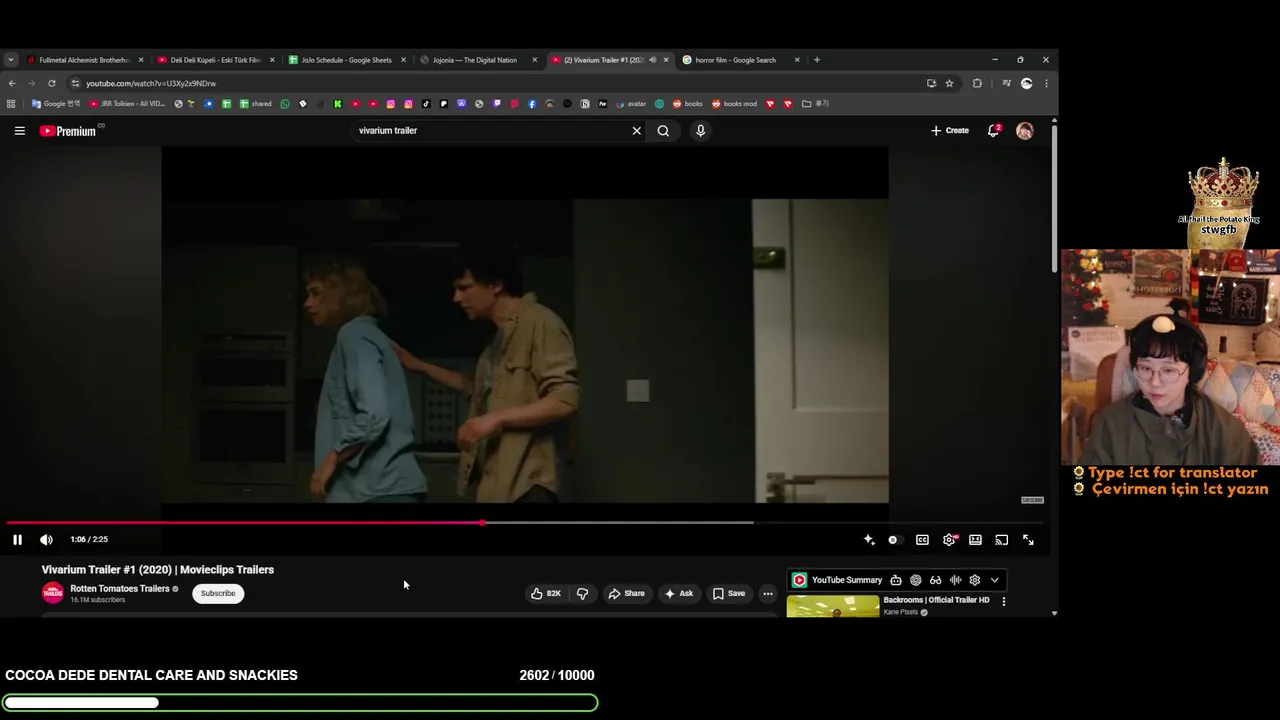Open player settings gear

pos(949,539)
